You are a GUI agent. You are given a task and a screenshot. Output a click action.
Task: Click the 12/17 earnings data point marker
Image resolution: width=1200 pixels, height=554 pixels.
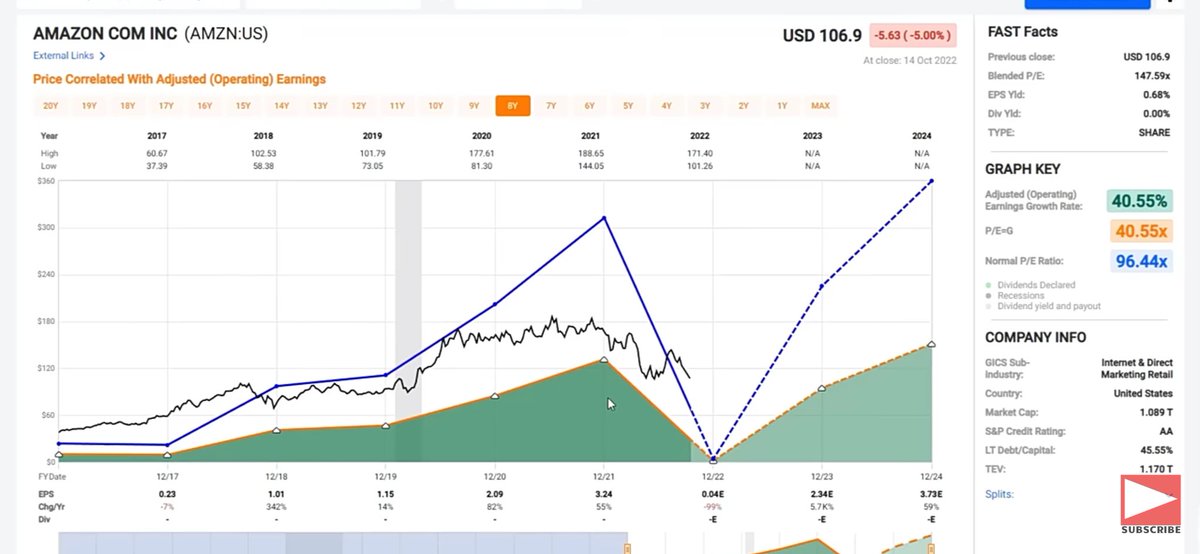point(167,455)
